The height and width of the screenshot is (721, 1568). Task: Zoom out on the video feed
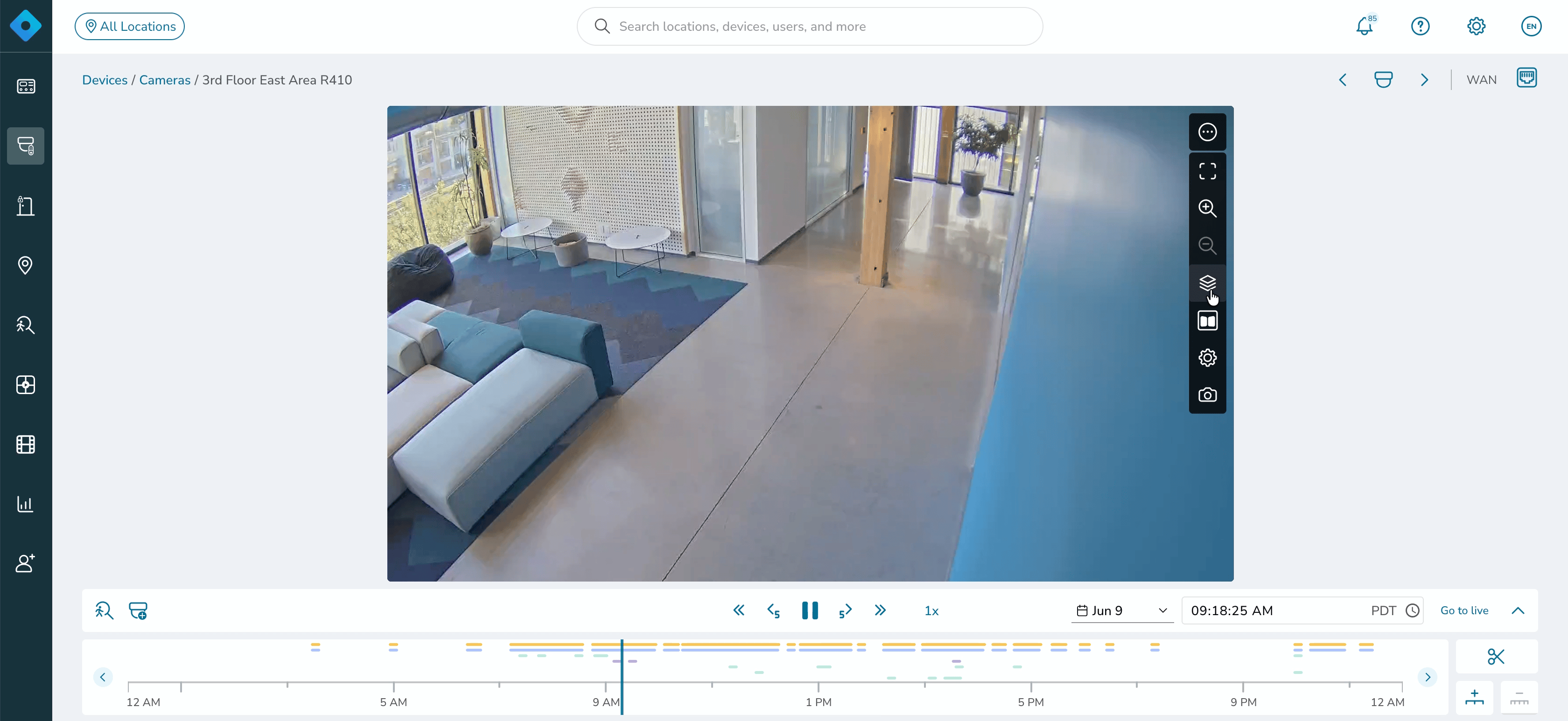1208,246
